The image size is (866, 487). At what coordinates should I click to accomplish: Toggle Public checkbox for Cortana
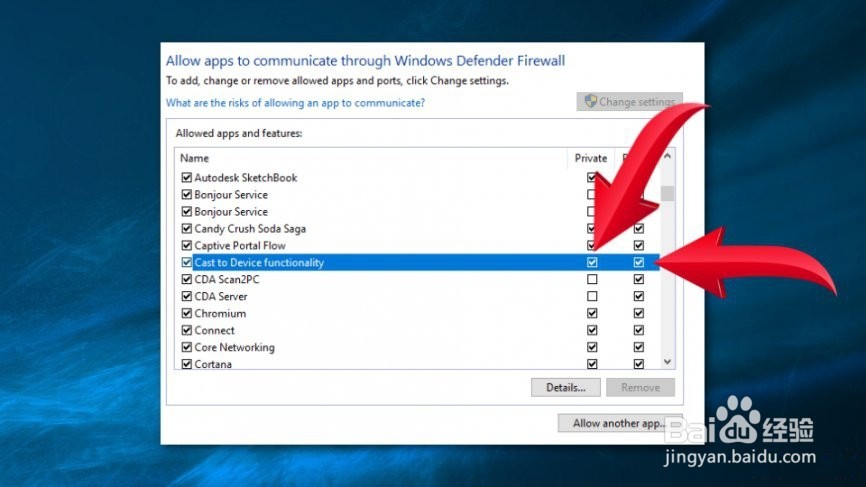coord(638,364)
